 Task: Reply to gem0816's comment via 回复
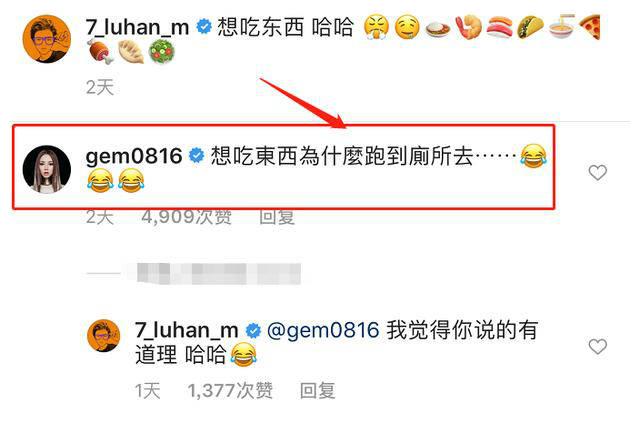point(277,217)
